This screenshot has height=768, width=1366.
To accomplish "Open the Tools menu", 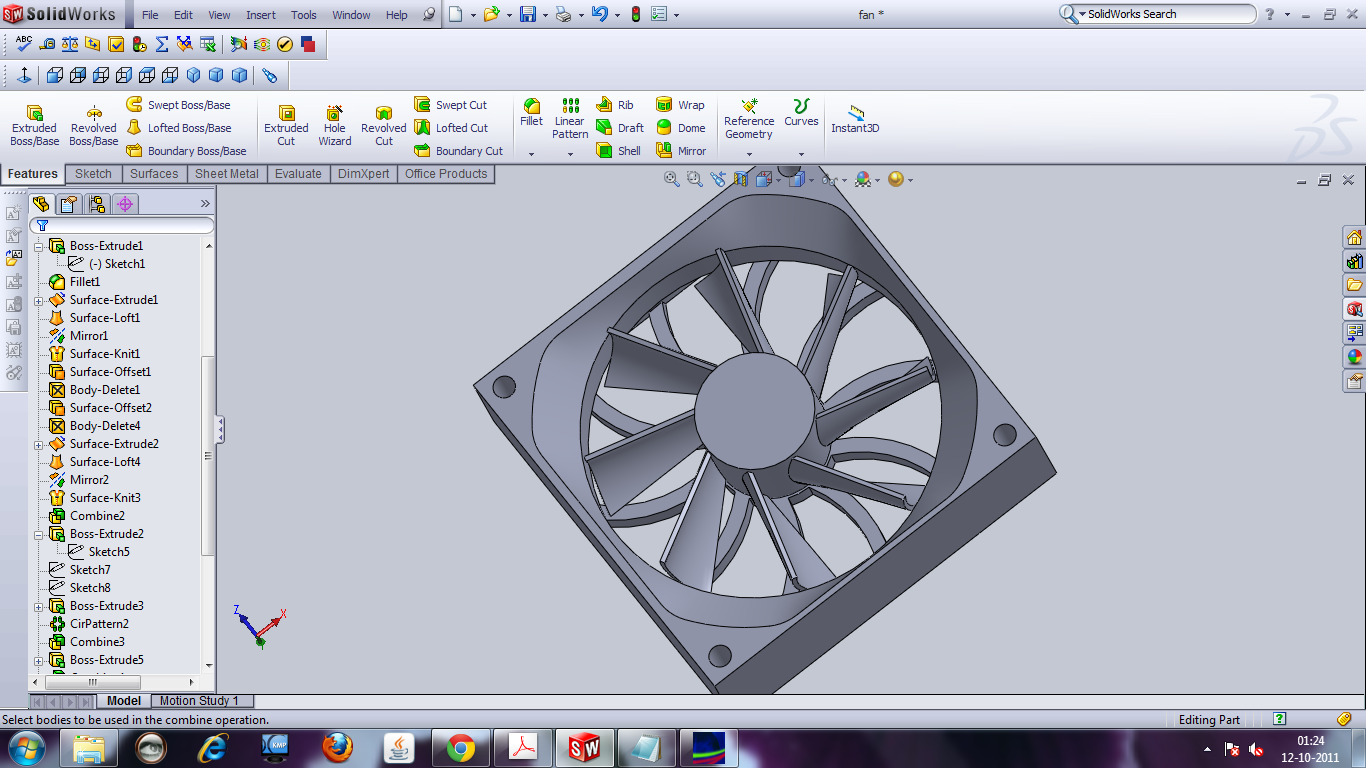I will 304,15.
